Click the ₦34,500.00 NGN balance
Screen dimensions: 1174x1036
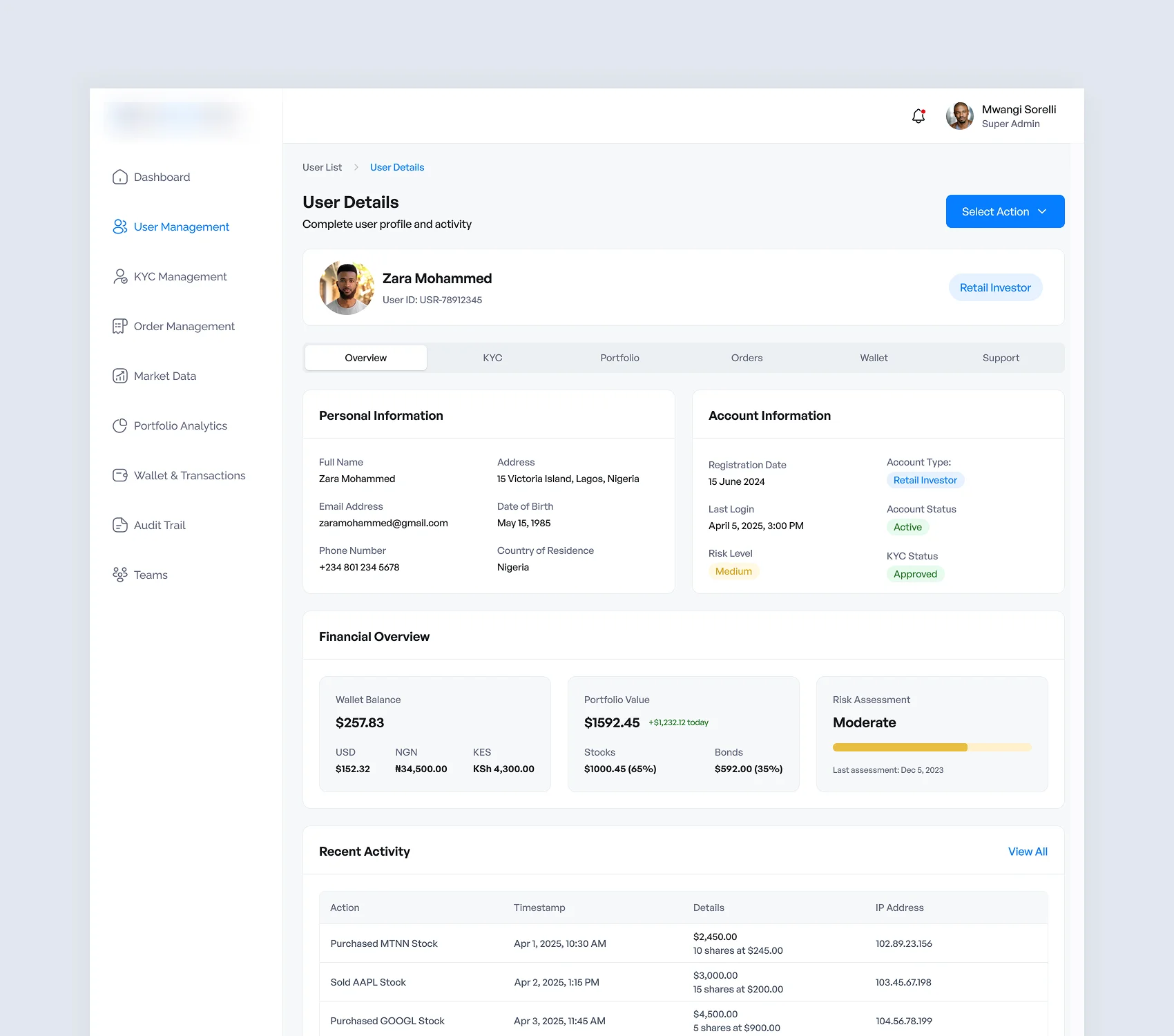pos(421,769)
